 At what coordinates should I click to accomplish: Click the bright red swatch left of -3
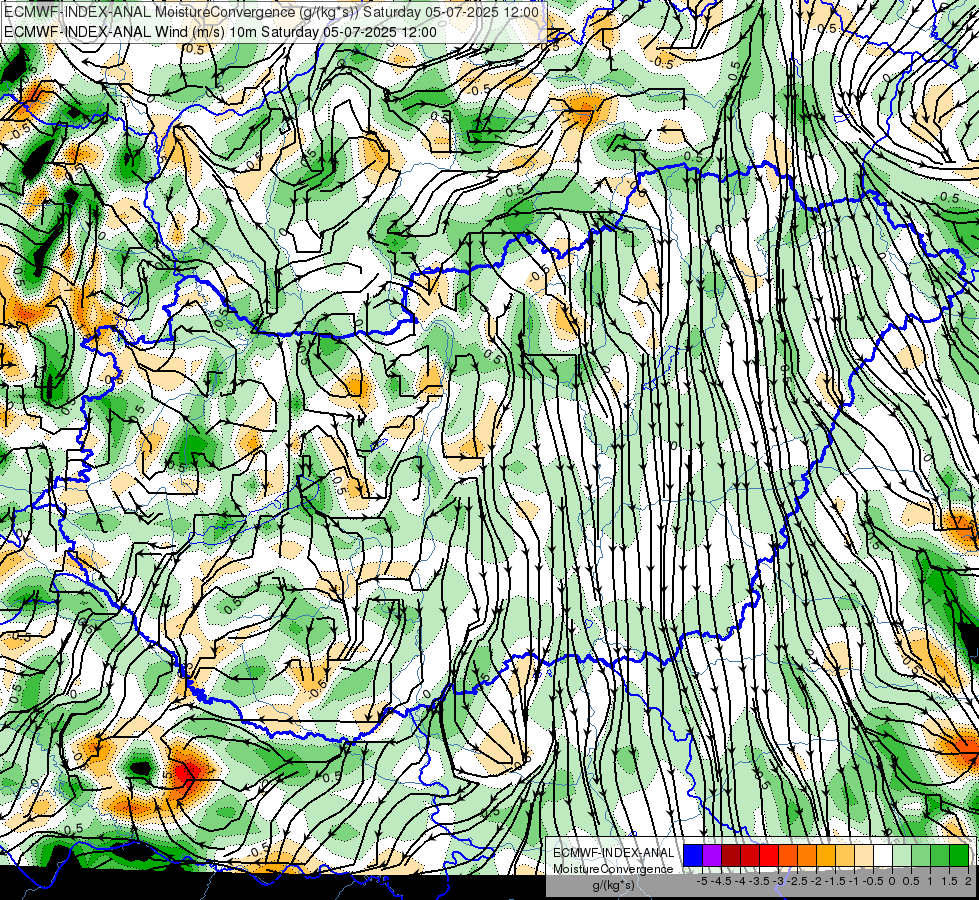pyautogui.click(x=769, y=855)
